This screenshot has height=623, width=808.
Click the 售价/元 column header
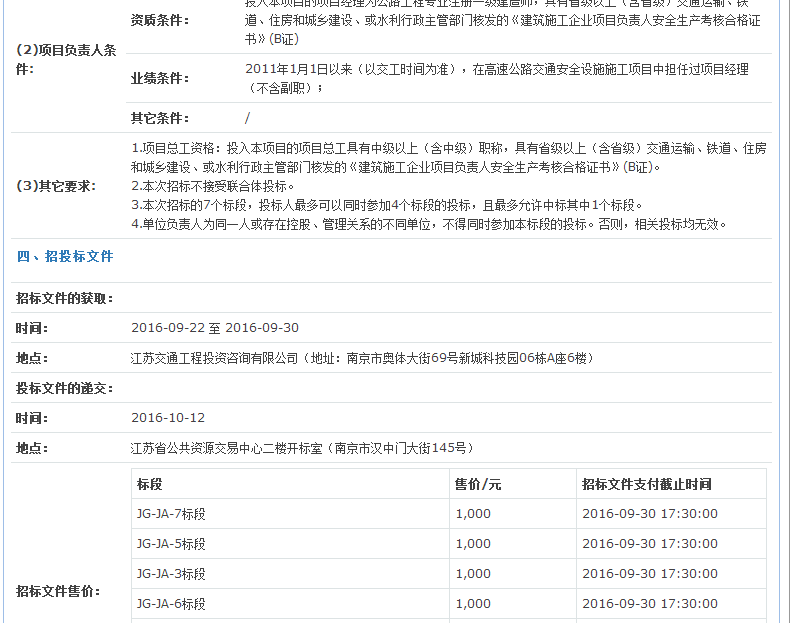(x=478, y=484)
